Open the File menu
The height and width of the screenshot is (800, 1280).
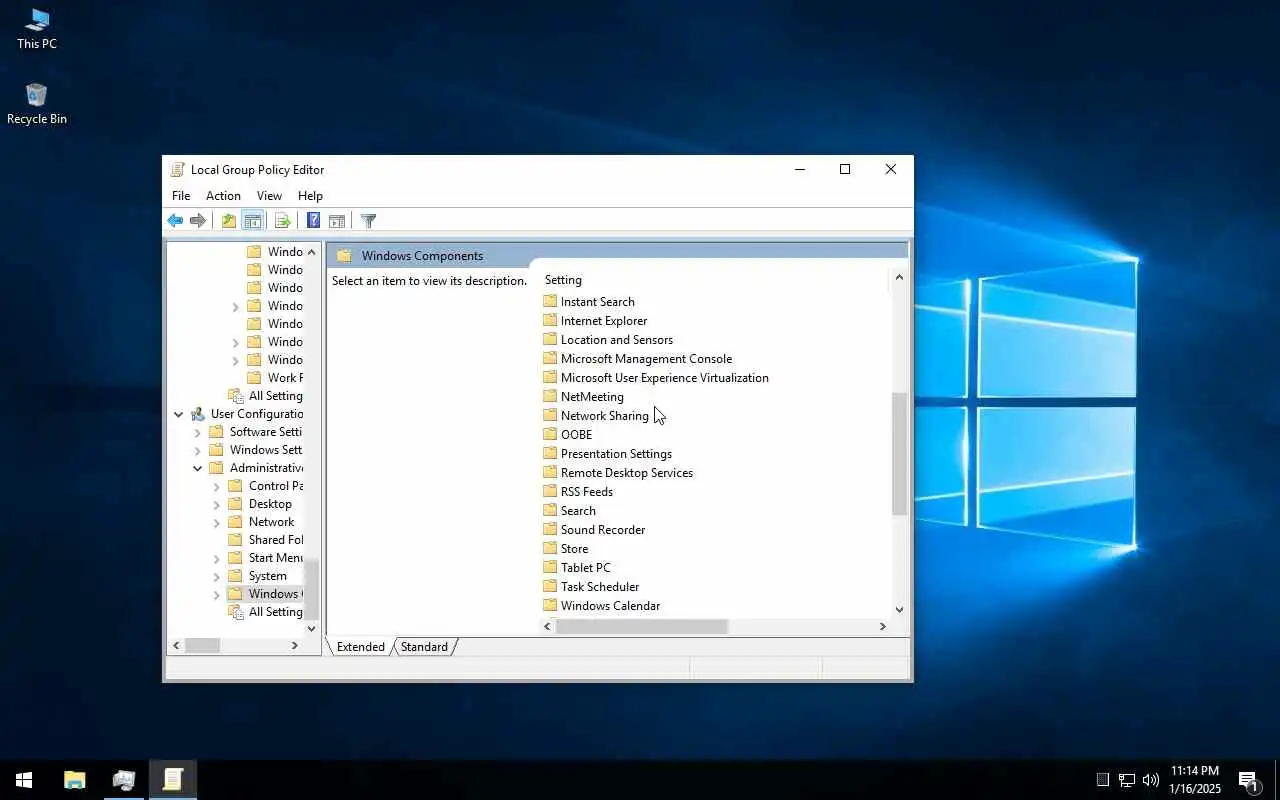click(181, 196)
